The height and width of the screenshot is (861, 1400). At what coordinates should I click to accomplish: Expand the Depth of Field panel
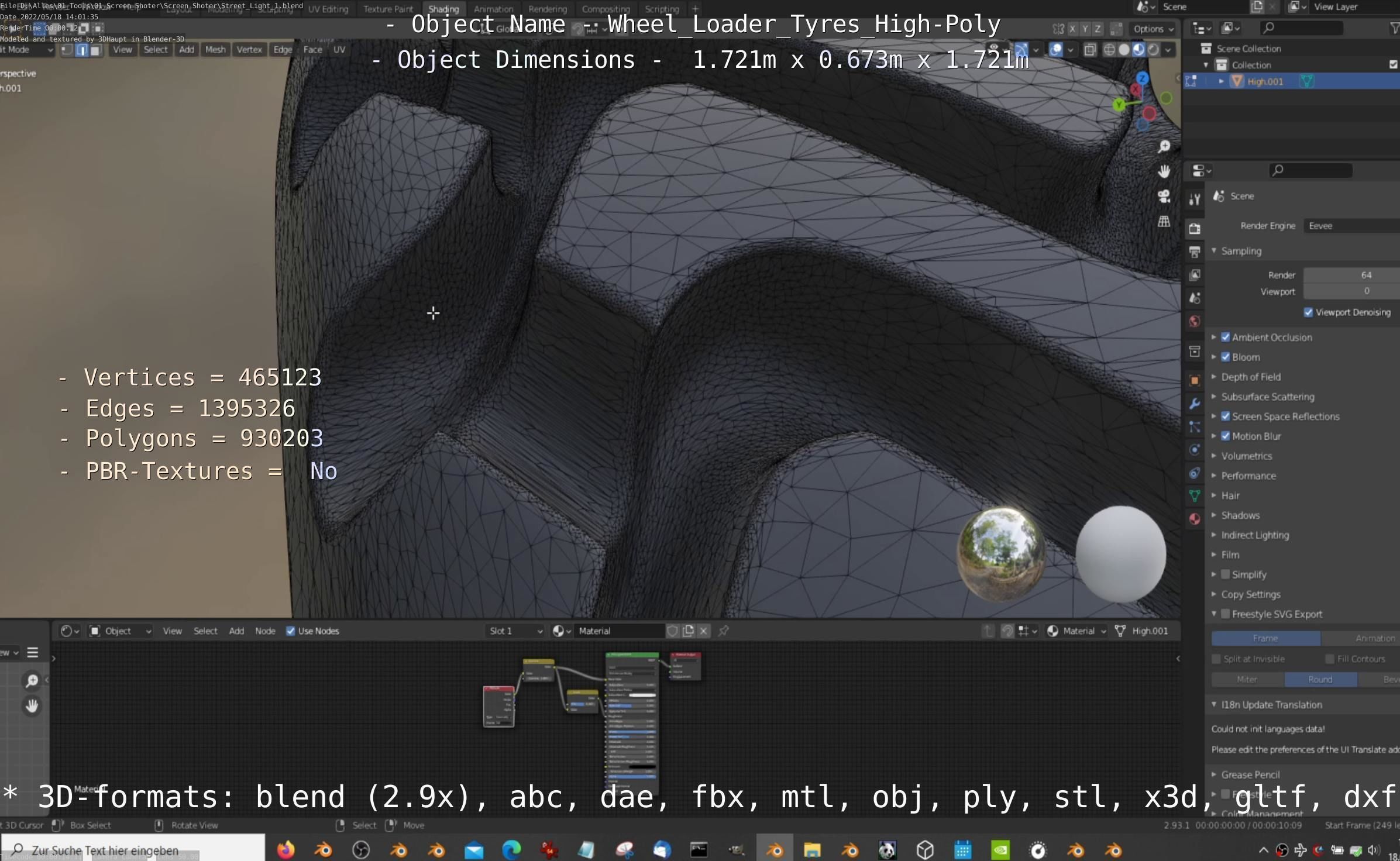click(1251, 377)
